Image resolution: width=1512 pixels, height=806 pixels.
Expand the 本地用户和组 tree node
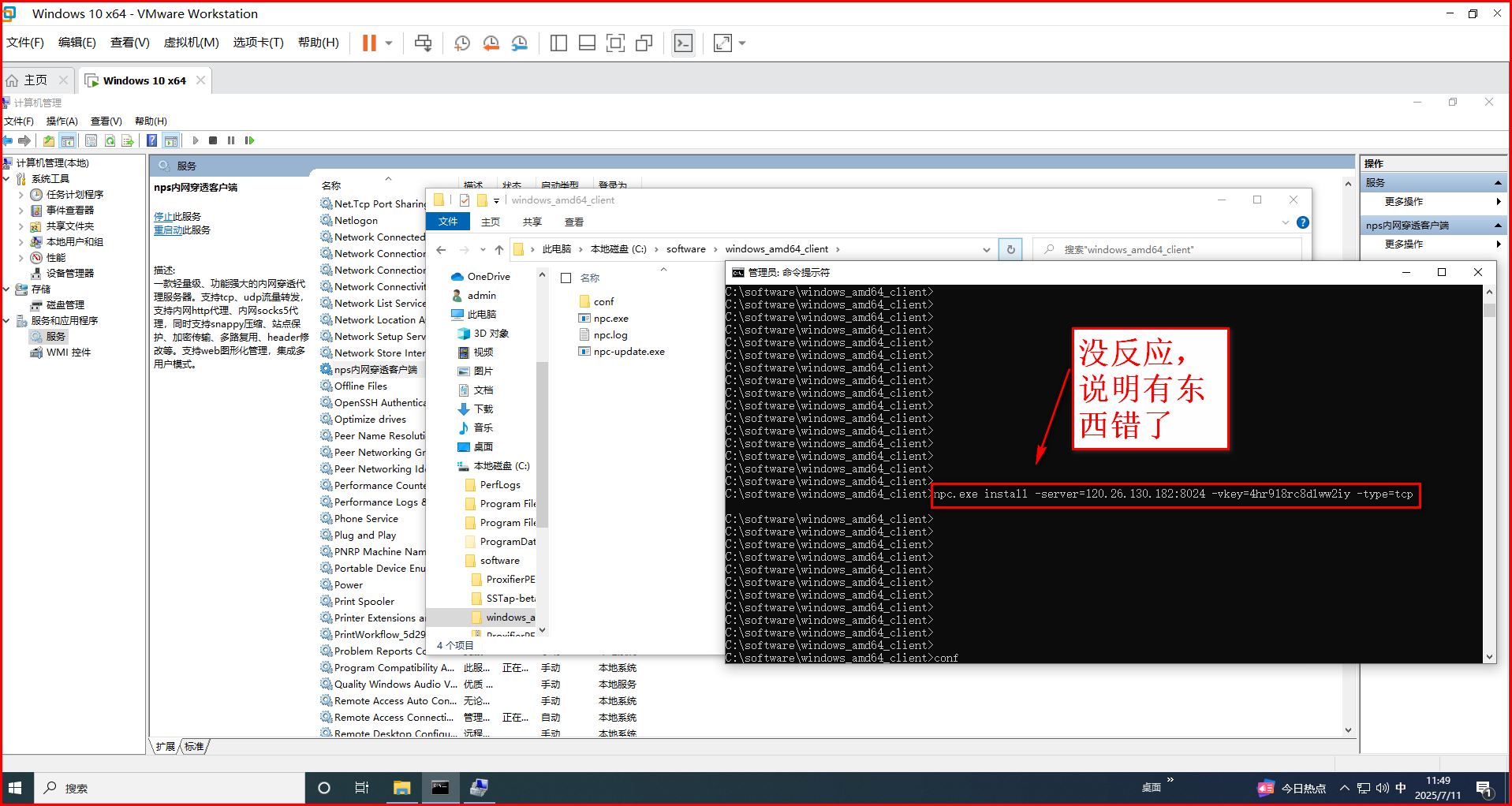click(21, 242)
